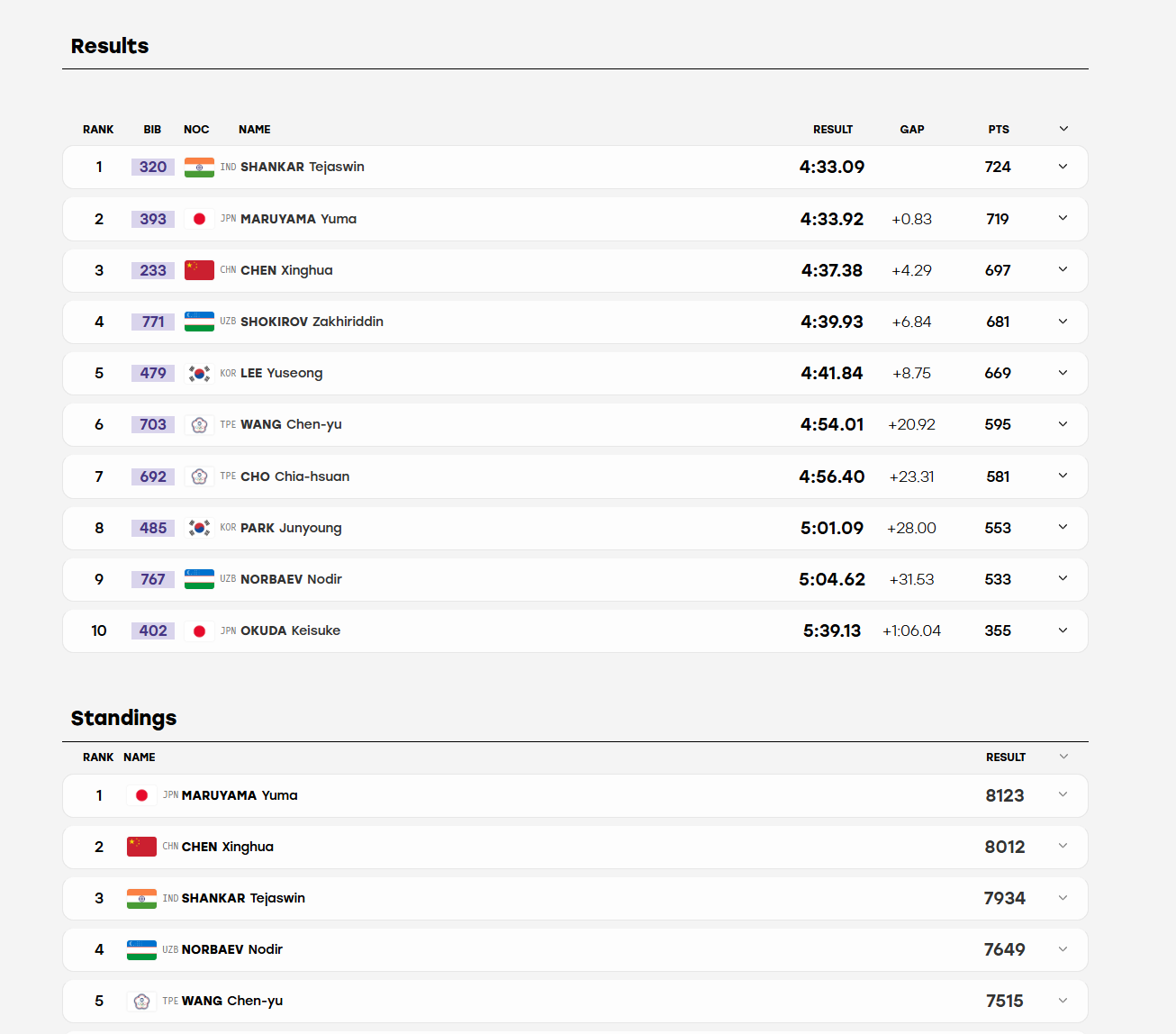Viewport: 1176px width, 1034px height.
Task: Click Japan flag beside OKUDA Keisuke
Action: tap(199, 631)
